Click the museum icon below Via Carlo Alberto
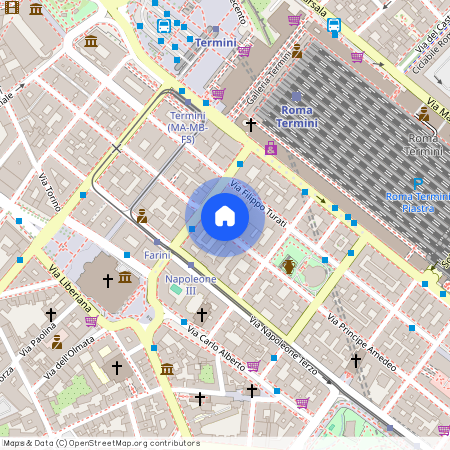450x450 pixels. (x=167, y=369)
